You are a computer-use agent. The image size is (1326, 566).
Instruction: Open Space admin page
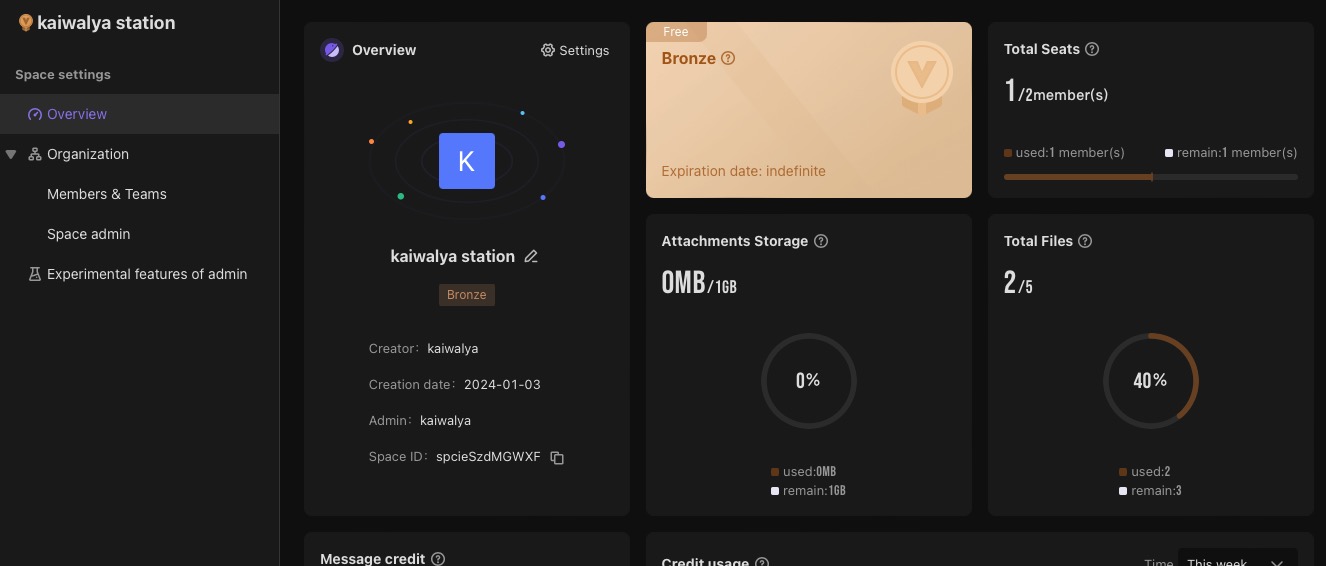coord(88,234)
